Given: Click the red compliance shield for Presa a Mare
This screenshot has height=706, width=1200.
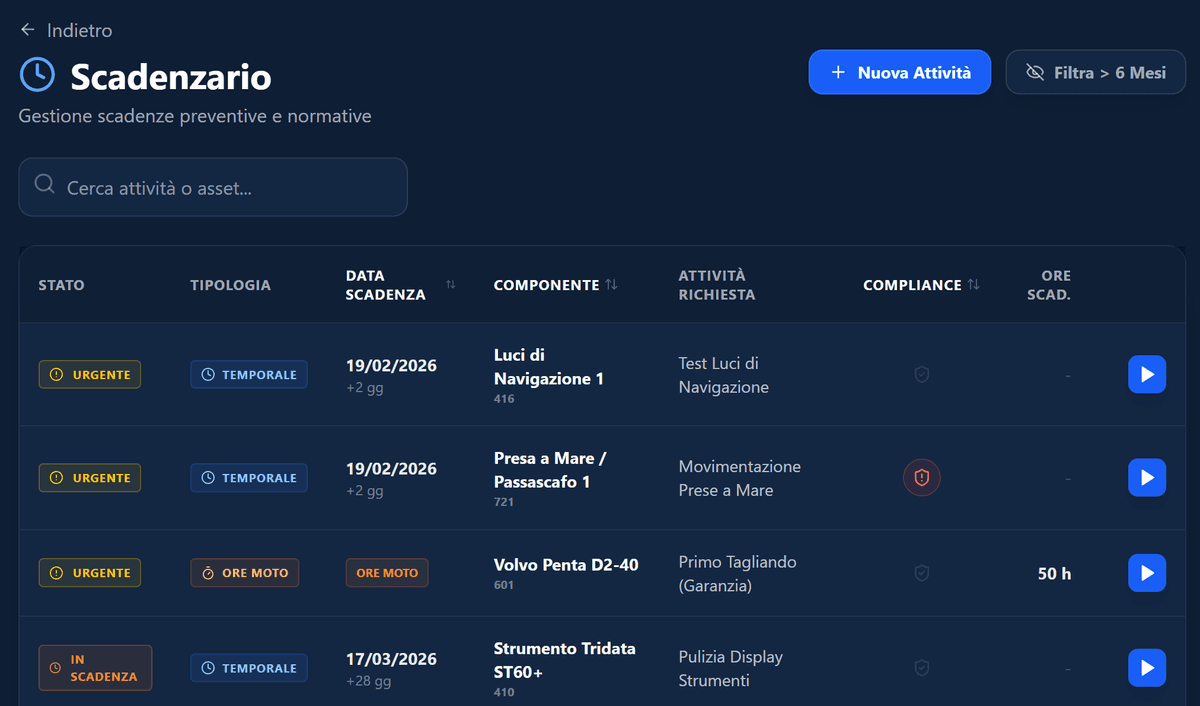Looking at the screenshot, I should [921, 477].
